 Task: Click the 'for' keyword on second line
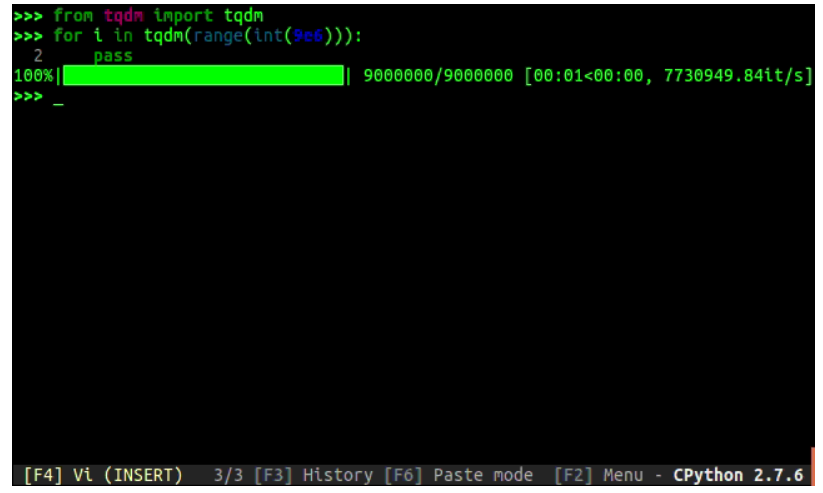[68, 36]
